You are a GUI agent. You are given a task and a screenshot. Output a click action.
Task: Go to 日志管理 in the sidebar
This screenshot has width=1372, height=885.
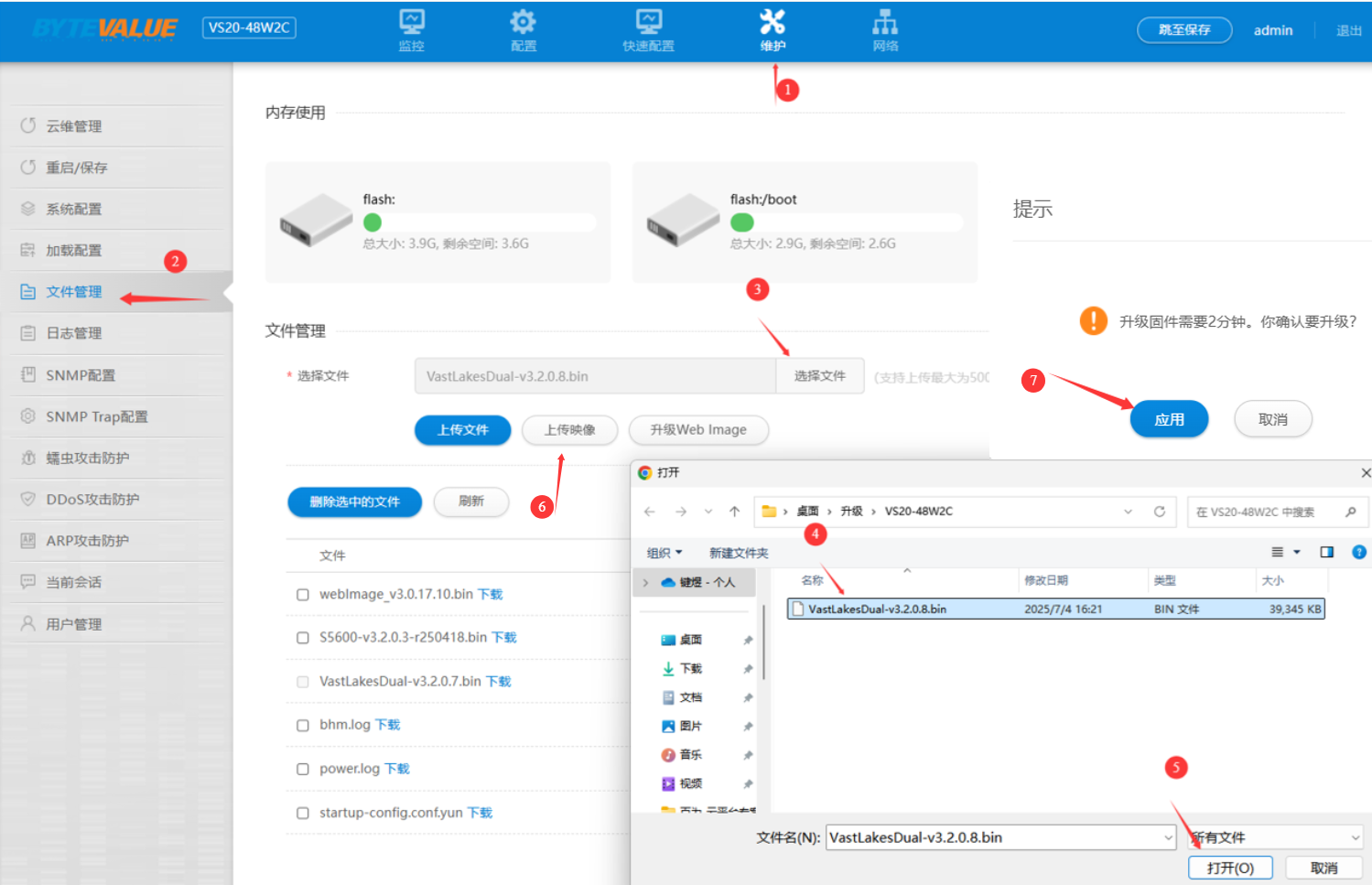tap(74, 333)
